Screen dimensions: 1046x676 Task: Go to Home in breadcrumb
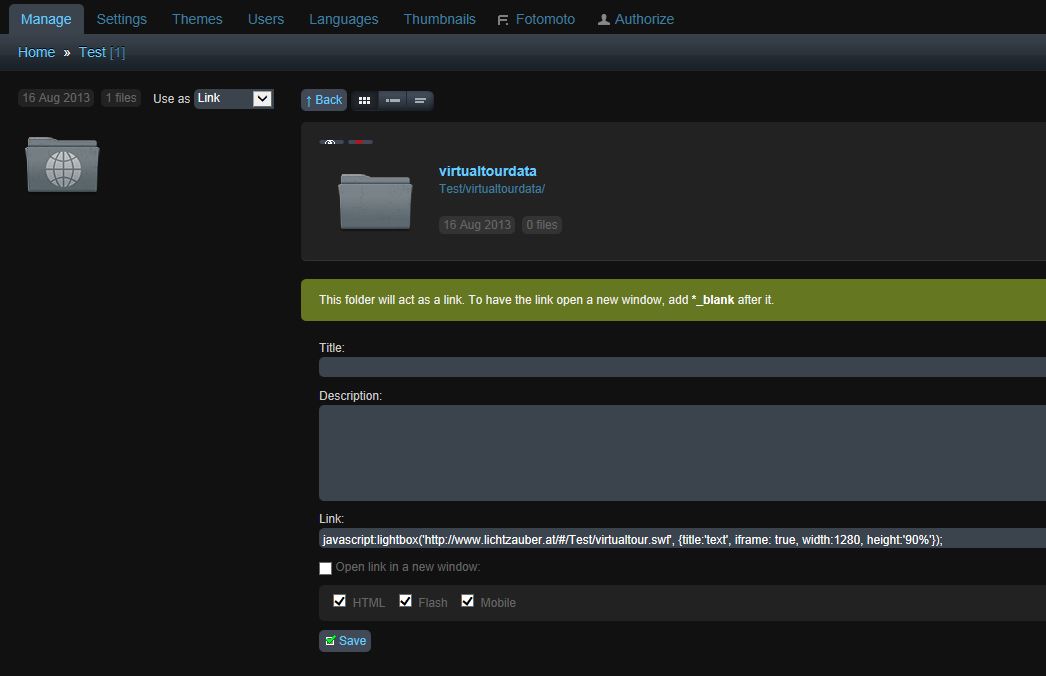(37, 52)
